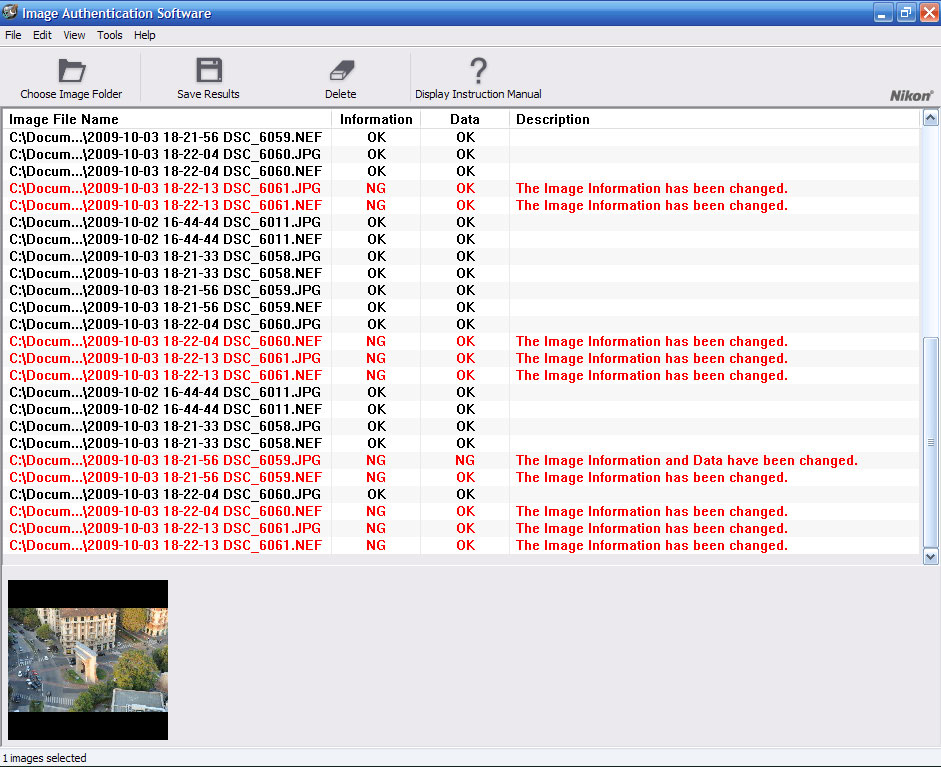Click the Information column header
This screenshot has height=767, width=941.
tap(376, 119)
